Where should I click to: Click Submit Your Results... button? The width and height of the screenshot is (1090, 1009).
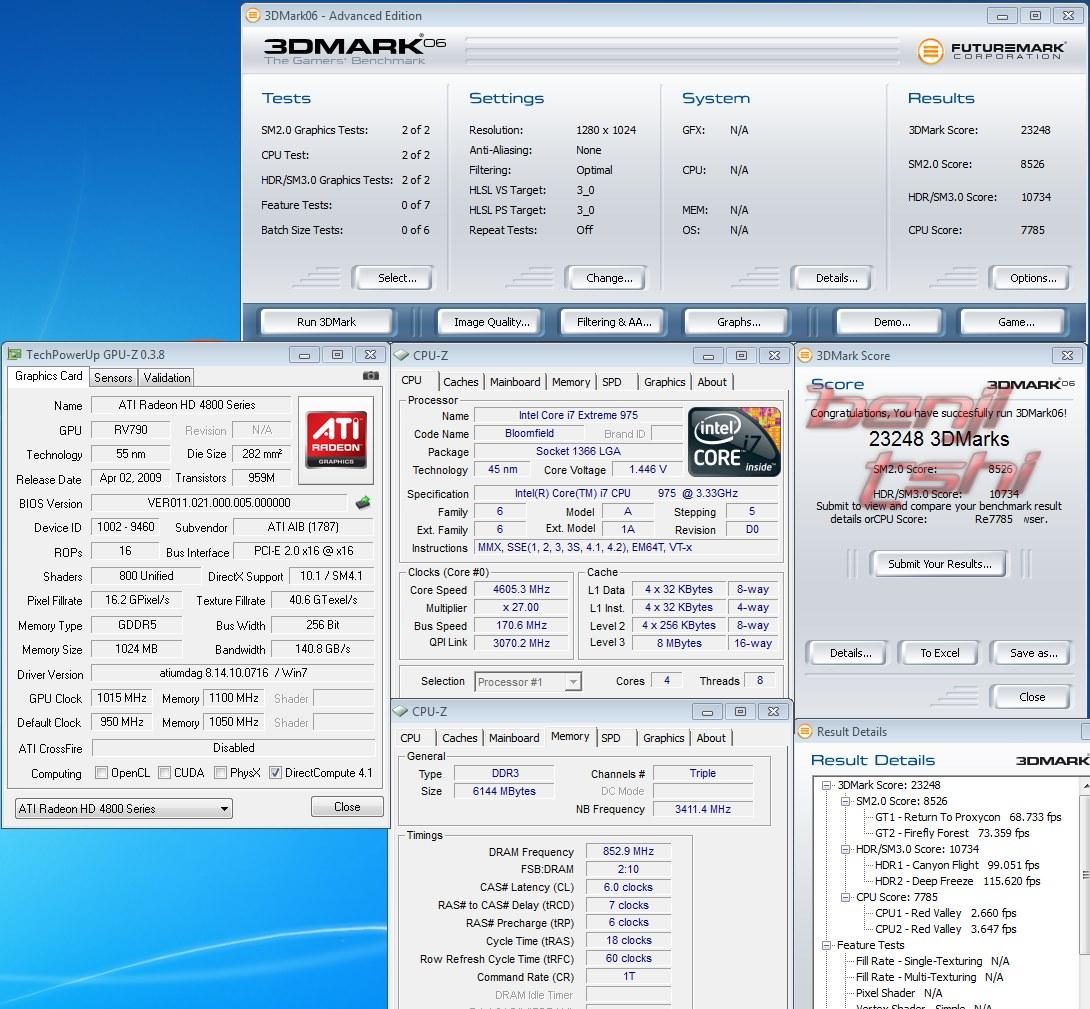(x=939, y=564)
